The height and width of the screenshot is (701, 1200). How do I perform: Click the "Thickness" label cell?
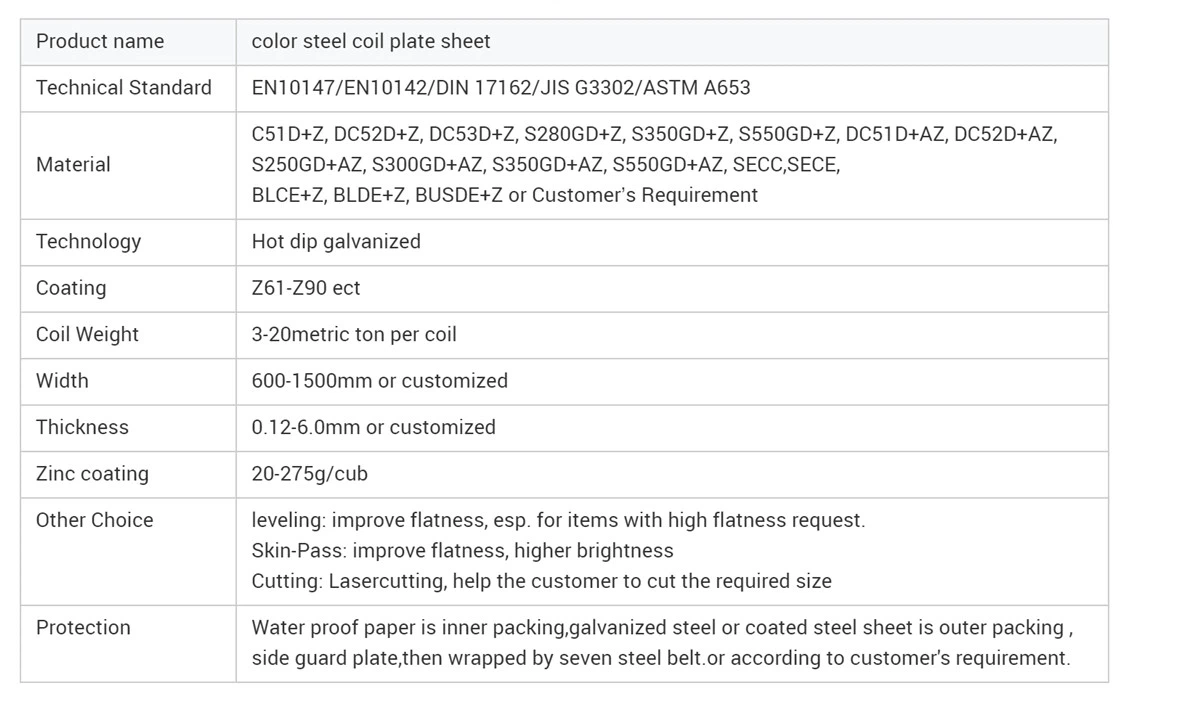(x=82, y=428)
